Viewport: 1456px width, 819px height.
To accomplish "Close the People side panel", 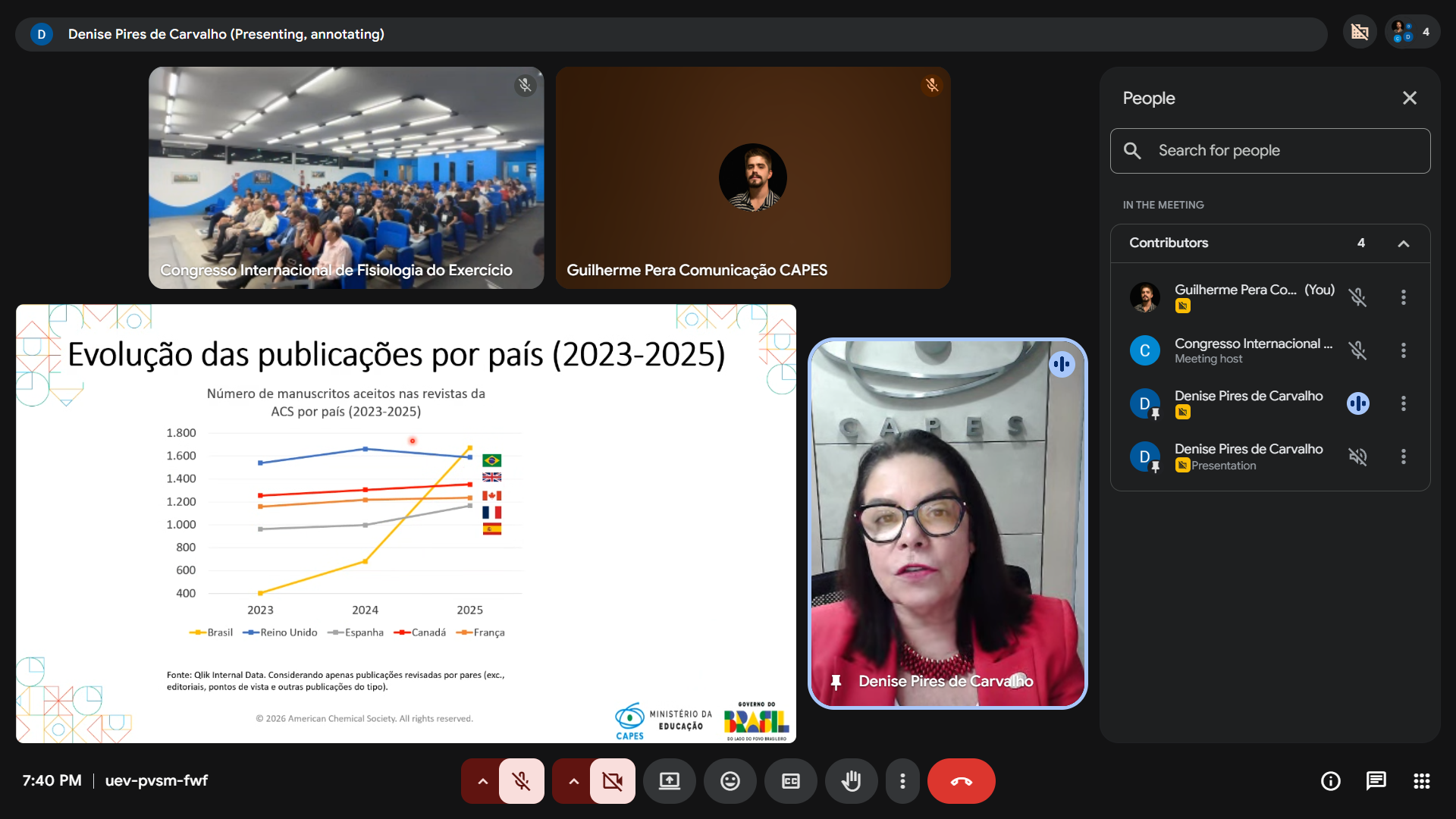I will [1409, 98].
